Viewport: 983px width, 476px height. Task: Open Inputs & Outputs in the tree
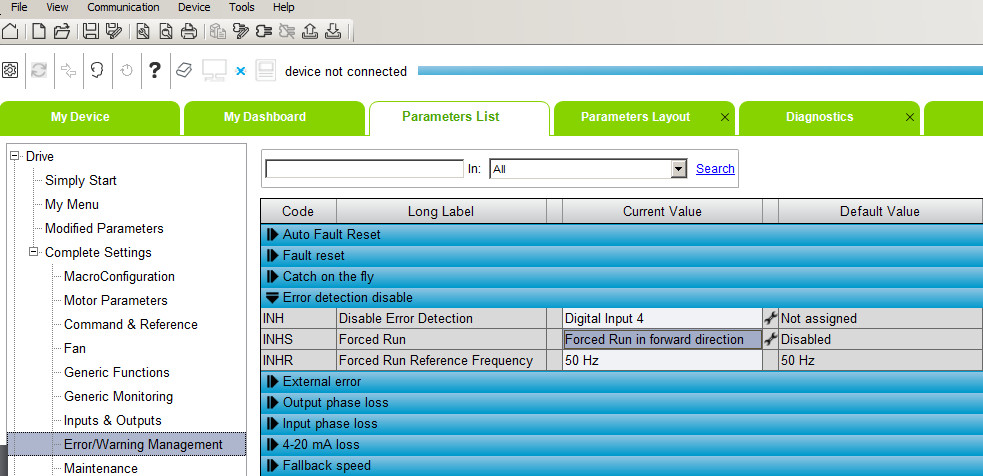pos(113,420)
